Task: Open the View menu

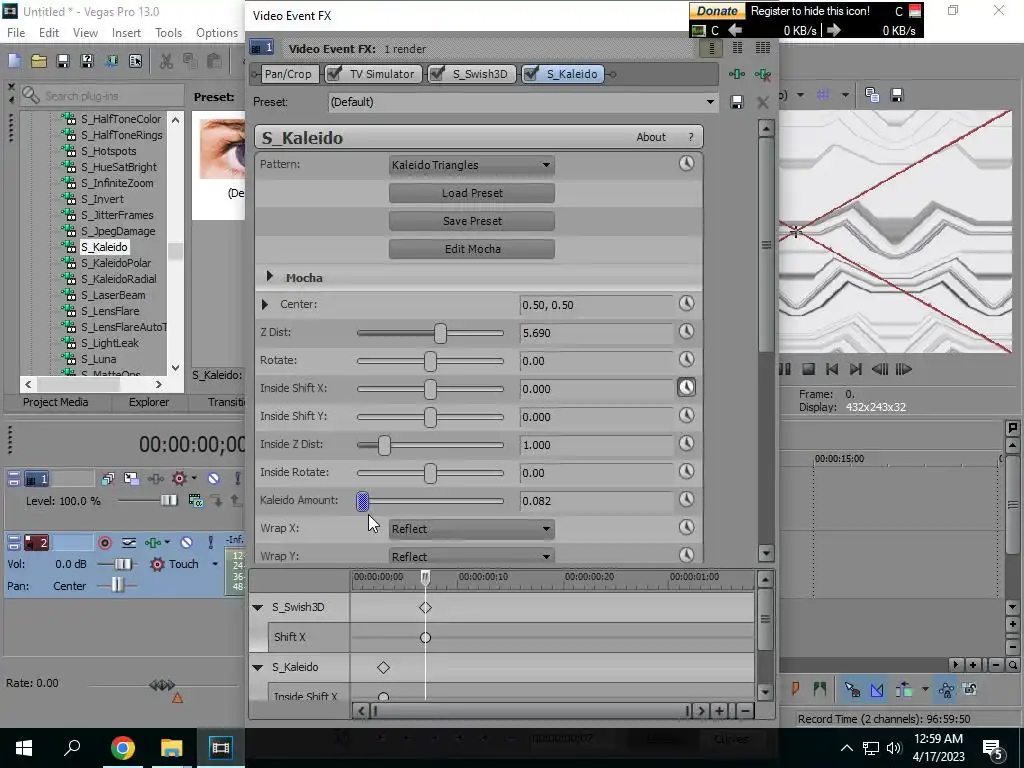Action: [x=85, y=33]
